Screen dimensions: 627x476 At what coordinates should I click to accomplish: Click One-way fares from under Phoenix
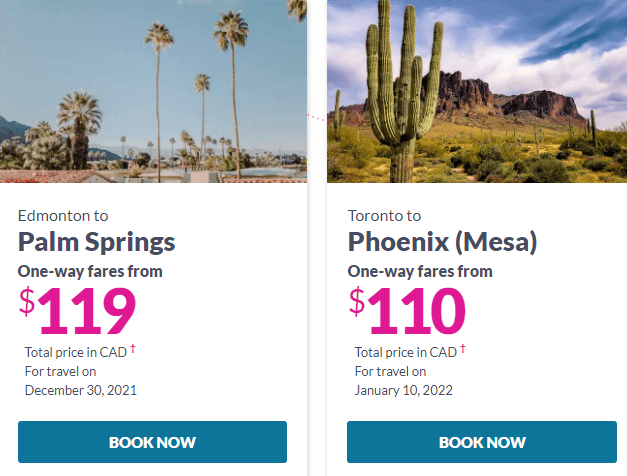[420, 272]
